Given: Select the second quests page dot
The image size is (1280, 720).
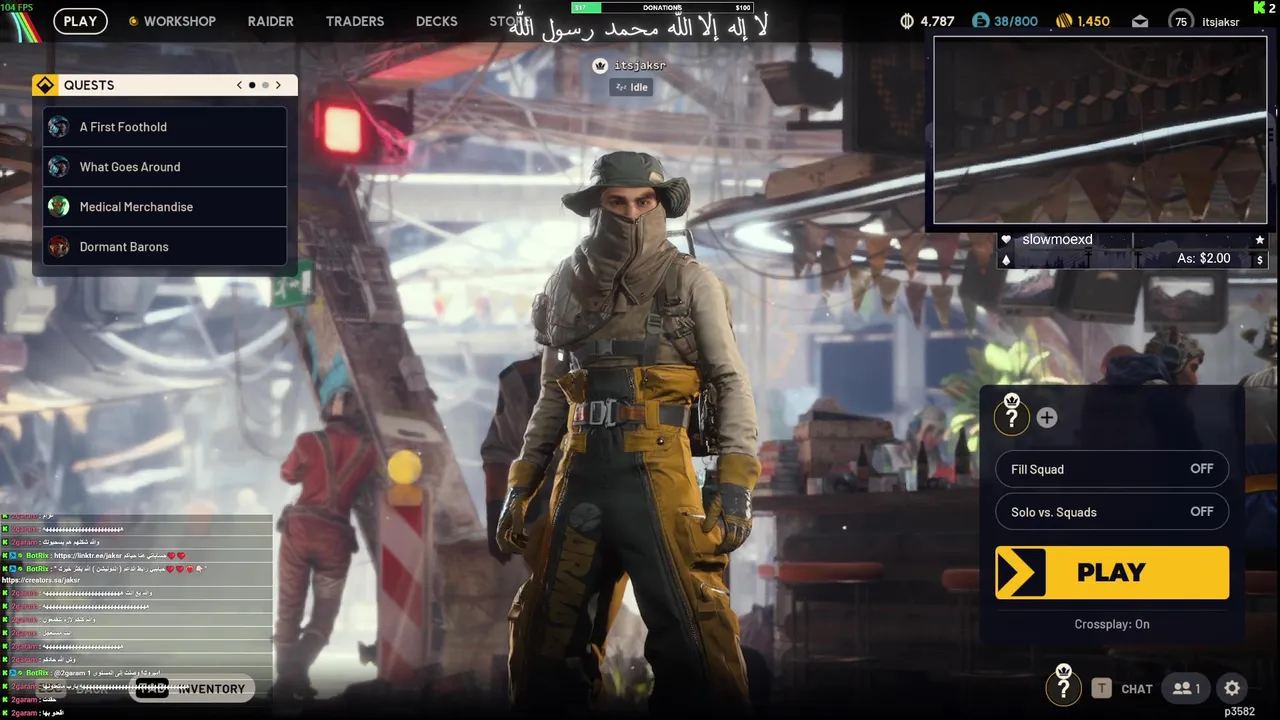Looking at the screenshot, I should [265, 85].
